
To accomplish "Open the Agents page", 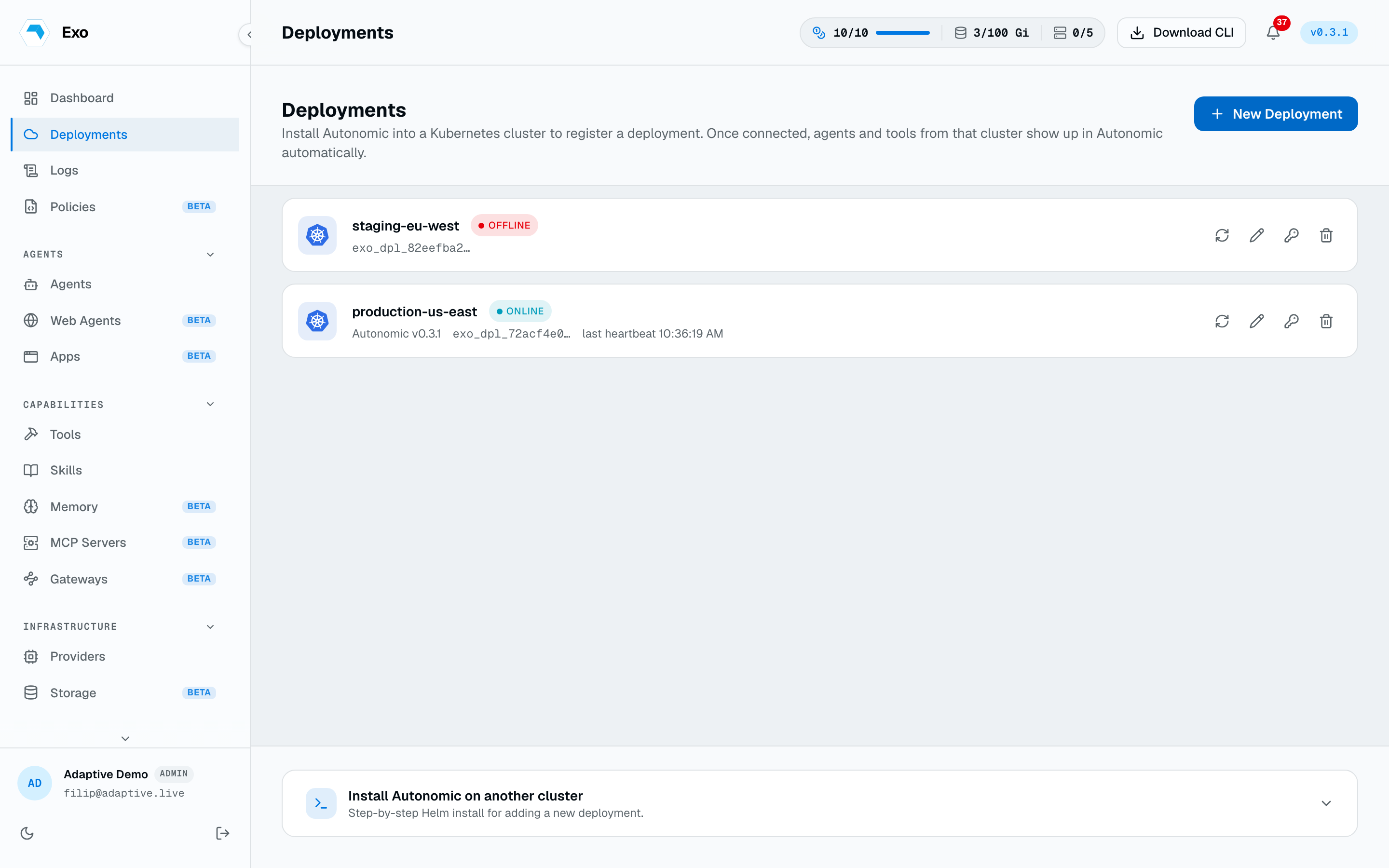I will pos(124,284).
